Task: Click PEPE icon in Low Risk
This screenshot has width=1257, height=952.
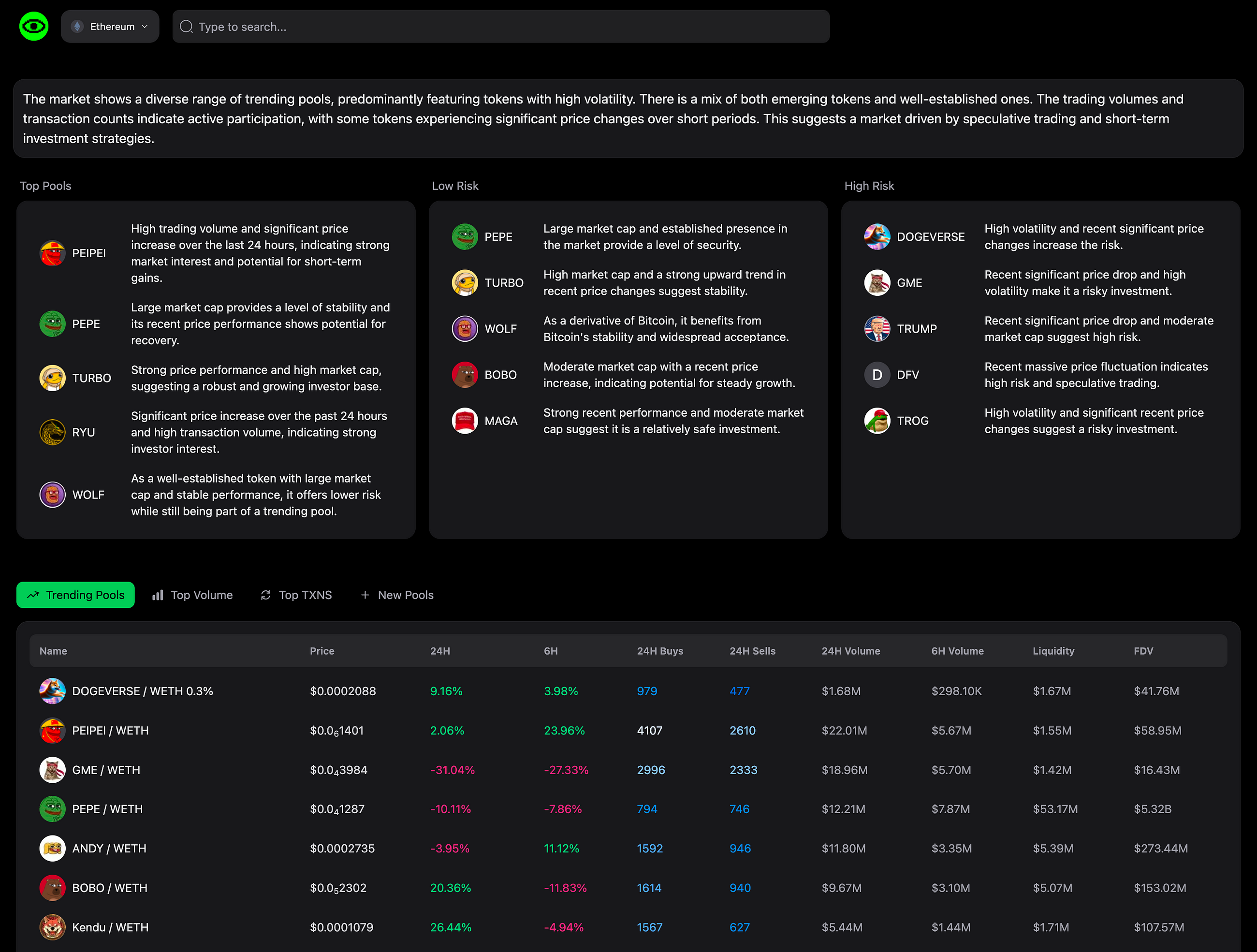Action: 465,236
